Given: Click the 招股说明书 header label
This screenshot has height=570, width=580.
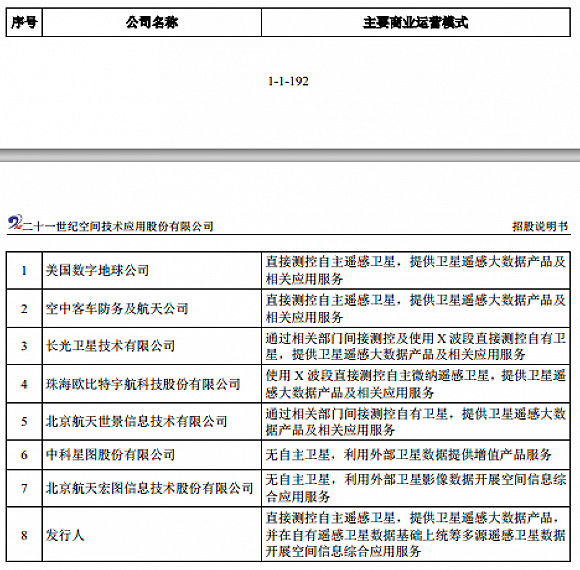Looking at the screenshot, I should pyautogui.click(x=540, y=226).
